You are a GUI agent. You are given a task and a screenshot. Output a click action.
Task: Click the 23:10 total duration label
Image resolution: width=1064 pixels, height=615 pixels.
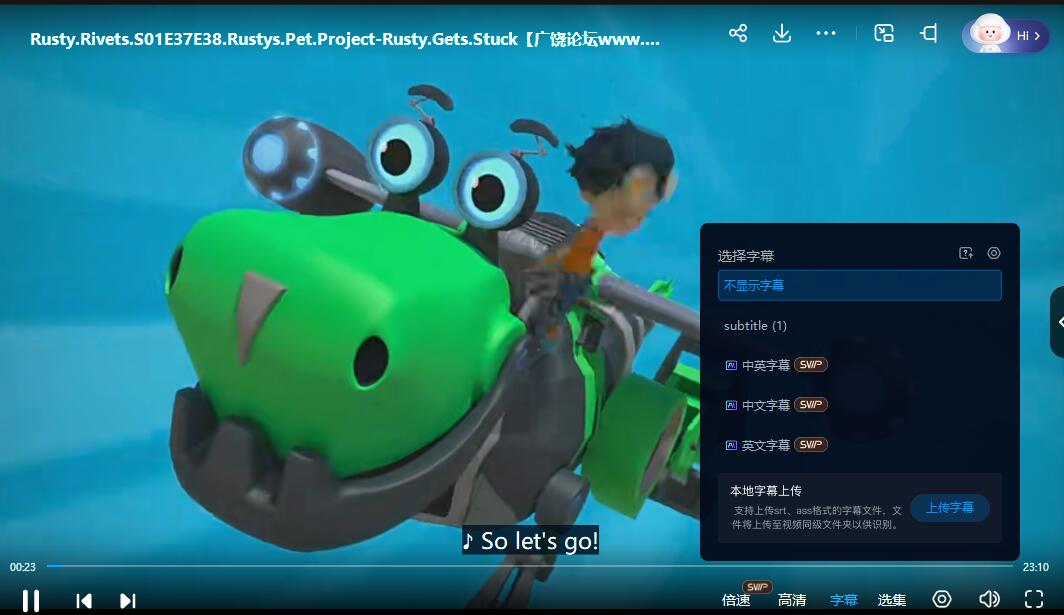click(x=1036, y=567)
